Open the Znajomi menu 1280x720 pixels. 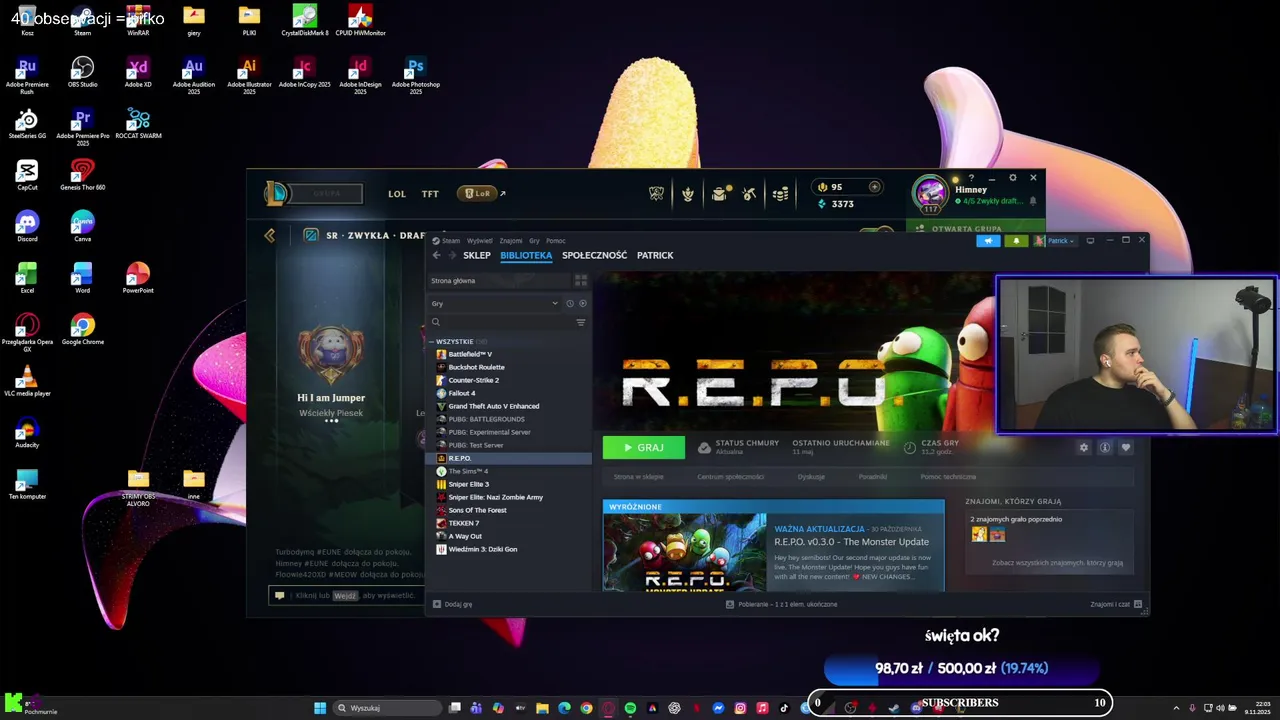click(510, 241)
